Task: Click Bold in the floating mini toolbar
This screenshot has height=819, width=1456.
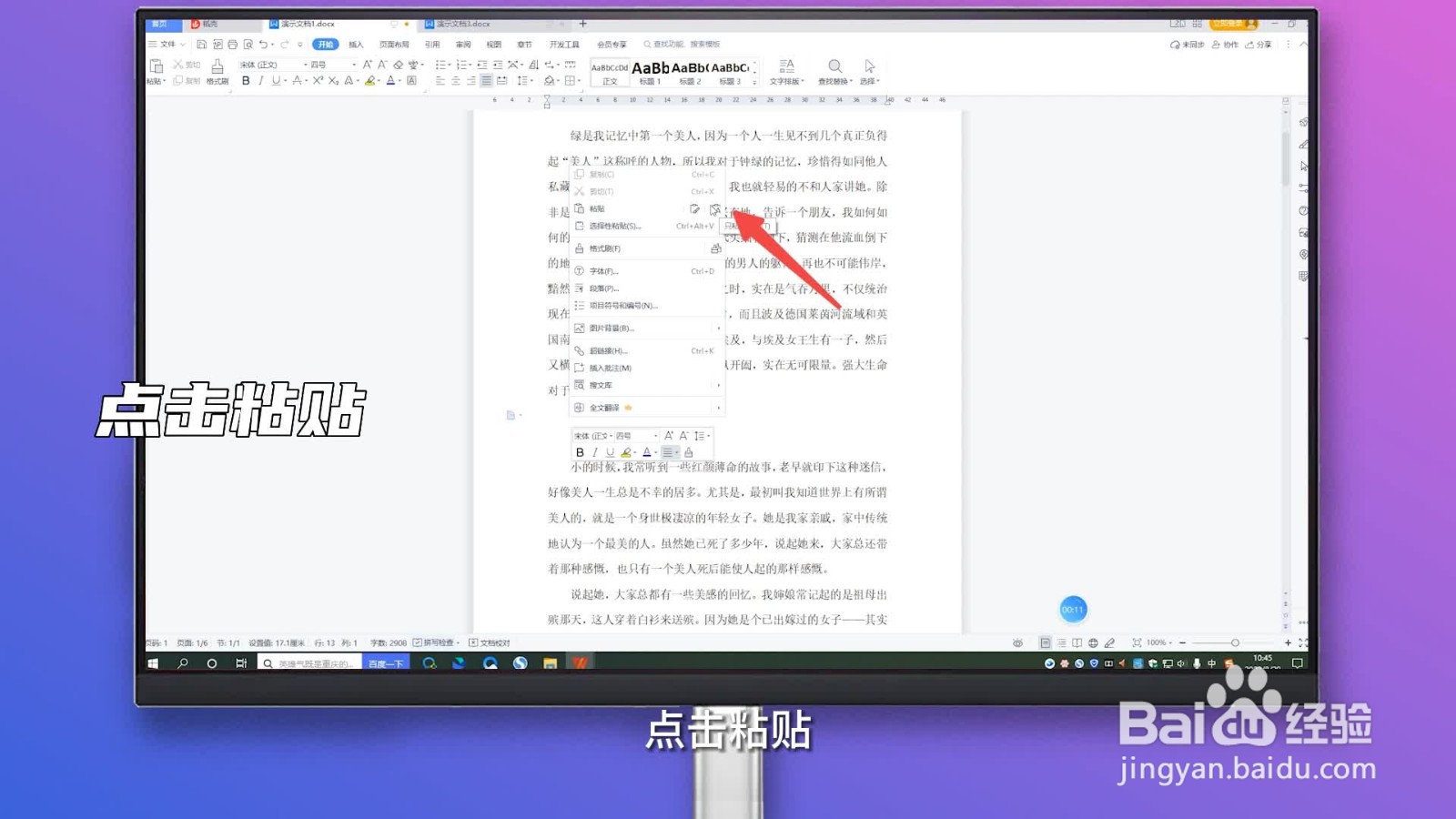Action: (x=580, y=452)
